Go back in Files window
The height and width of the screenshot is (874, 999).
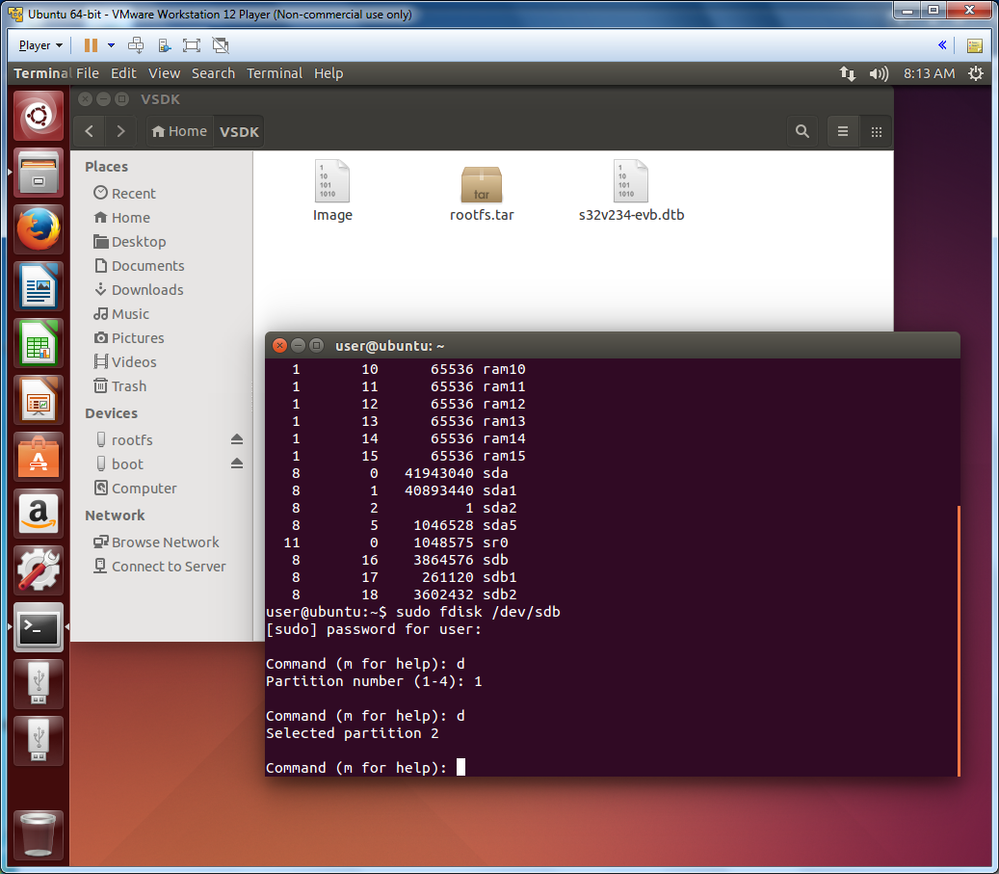pyautogui.click(x=89, y=131)
